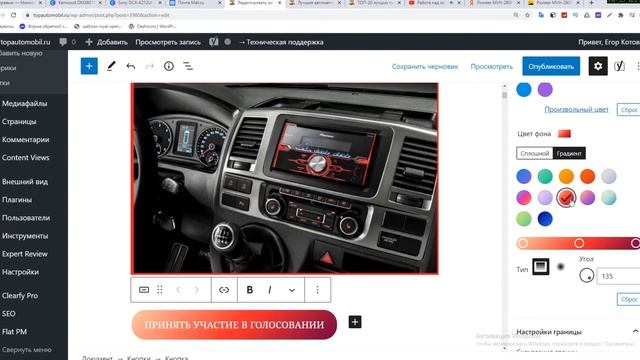Screen dimensions: 640x360
Task: Select the red-orange gradient swatch
Action: click(587, 176)
